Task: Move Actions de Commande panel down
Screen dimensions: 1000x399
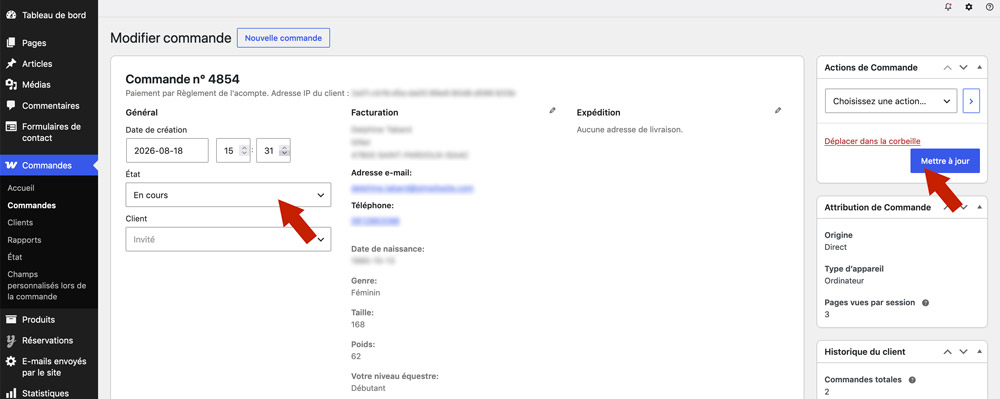Action: (964, 68)
